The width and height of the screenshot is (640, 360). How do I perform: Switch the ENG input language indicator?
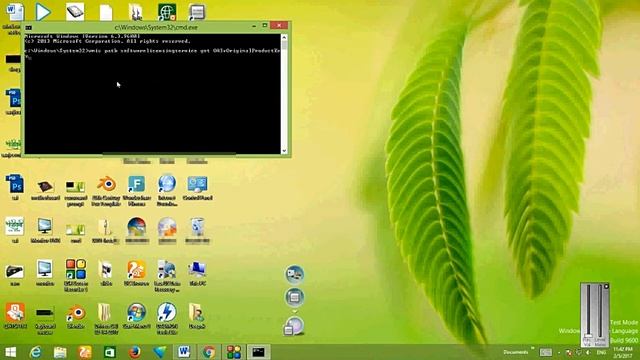tap(601, 352)
